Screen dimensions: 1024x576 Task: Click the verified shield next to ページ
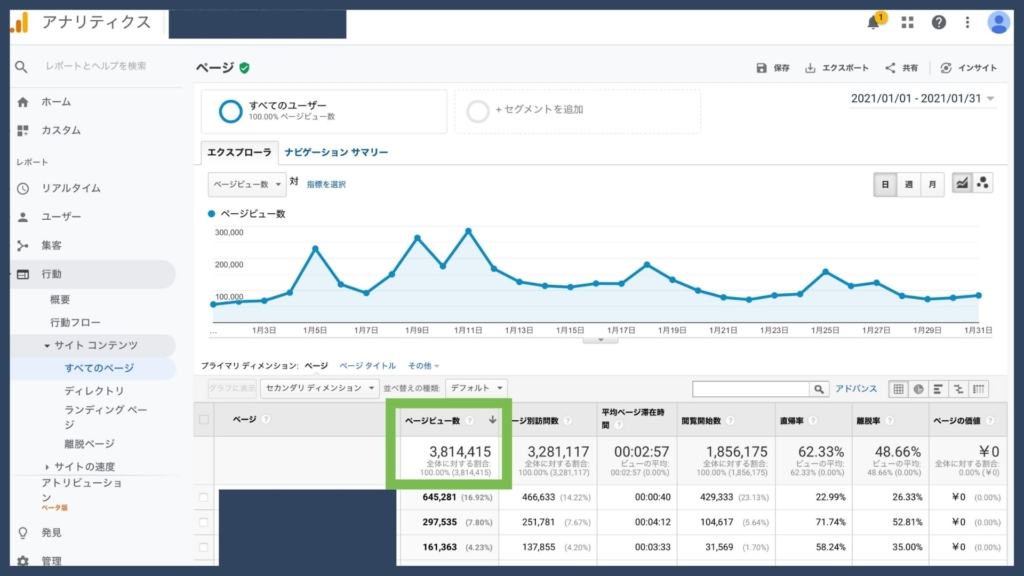(244, 68)
